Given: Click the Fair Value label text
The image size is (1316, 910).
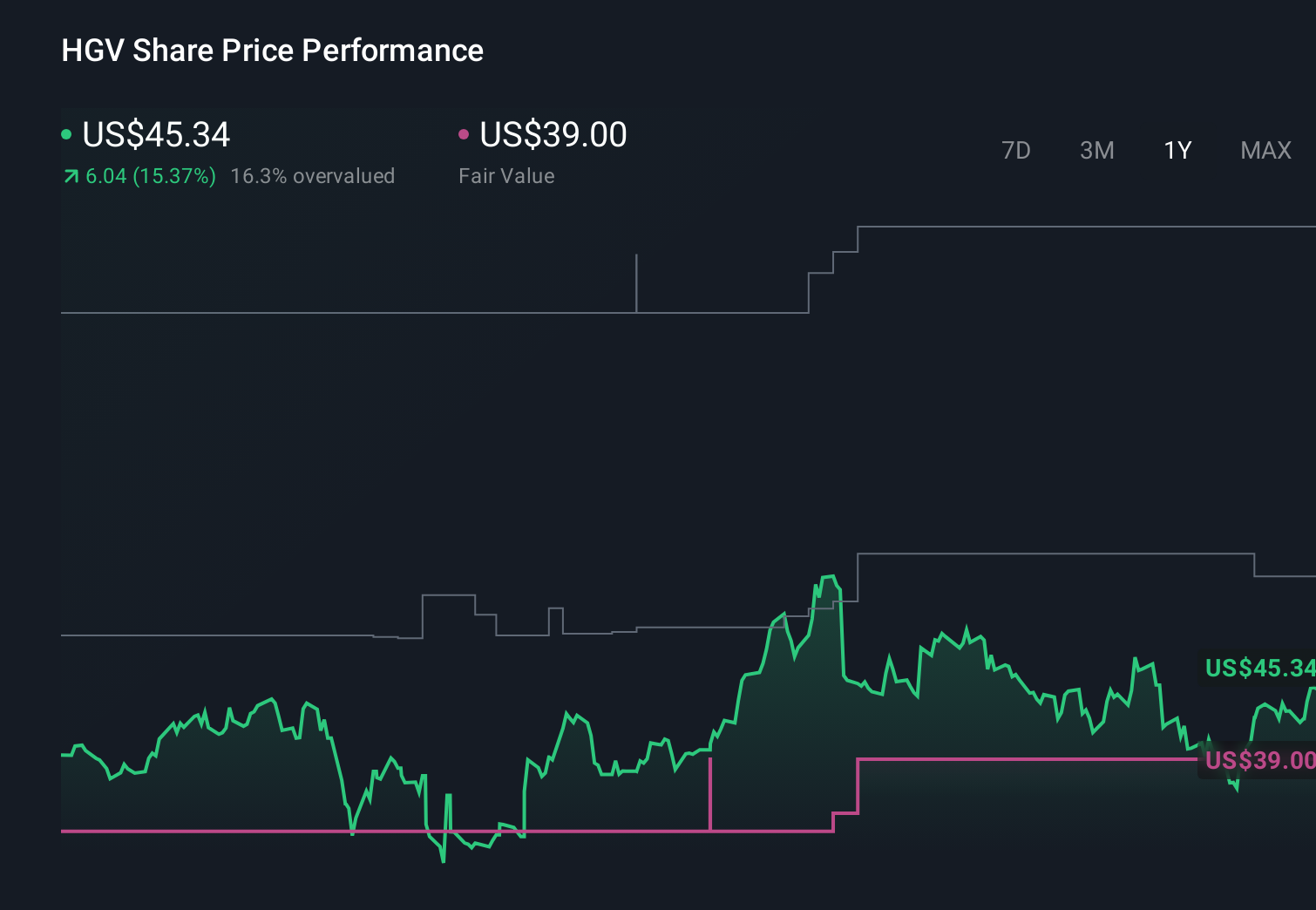Looking at the screenshot, I should click(505, 176).
